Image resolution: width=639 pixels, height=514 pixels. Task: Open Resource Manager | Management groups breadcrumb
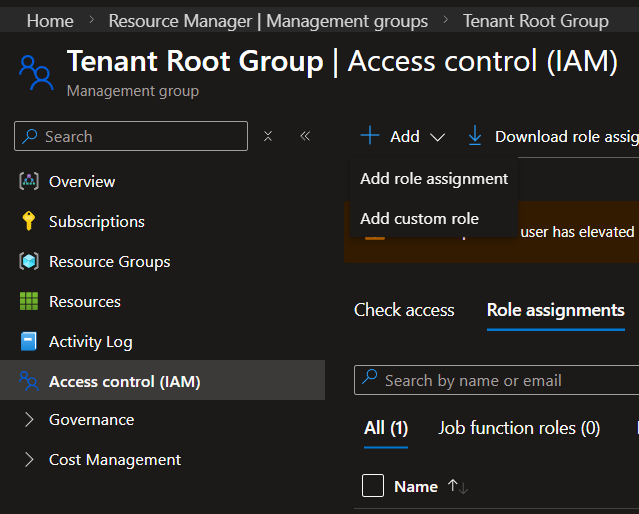268,21
